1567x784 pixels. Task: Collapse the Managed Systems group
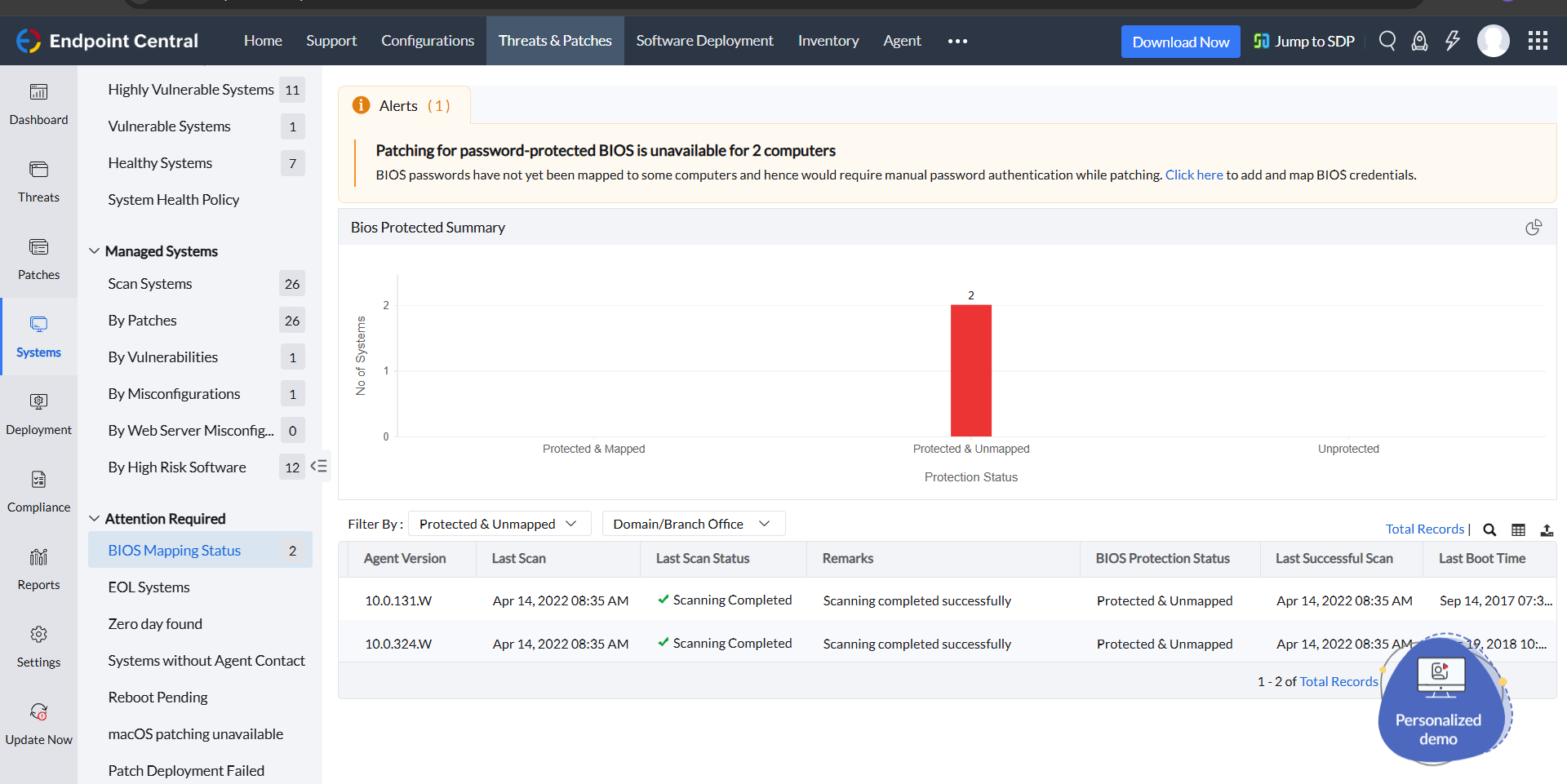click(95, 251)
